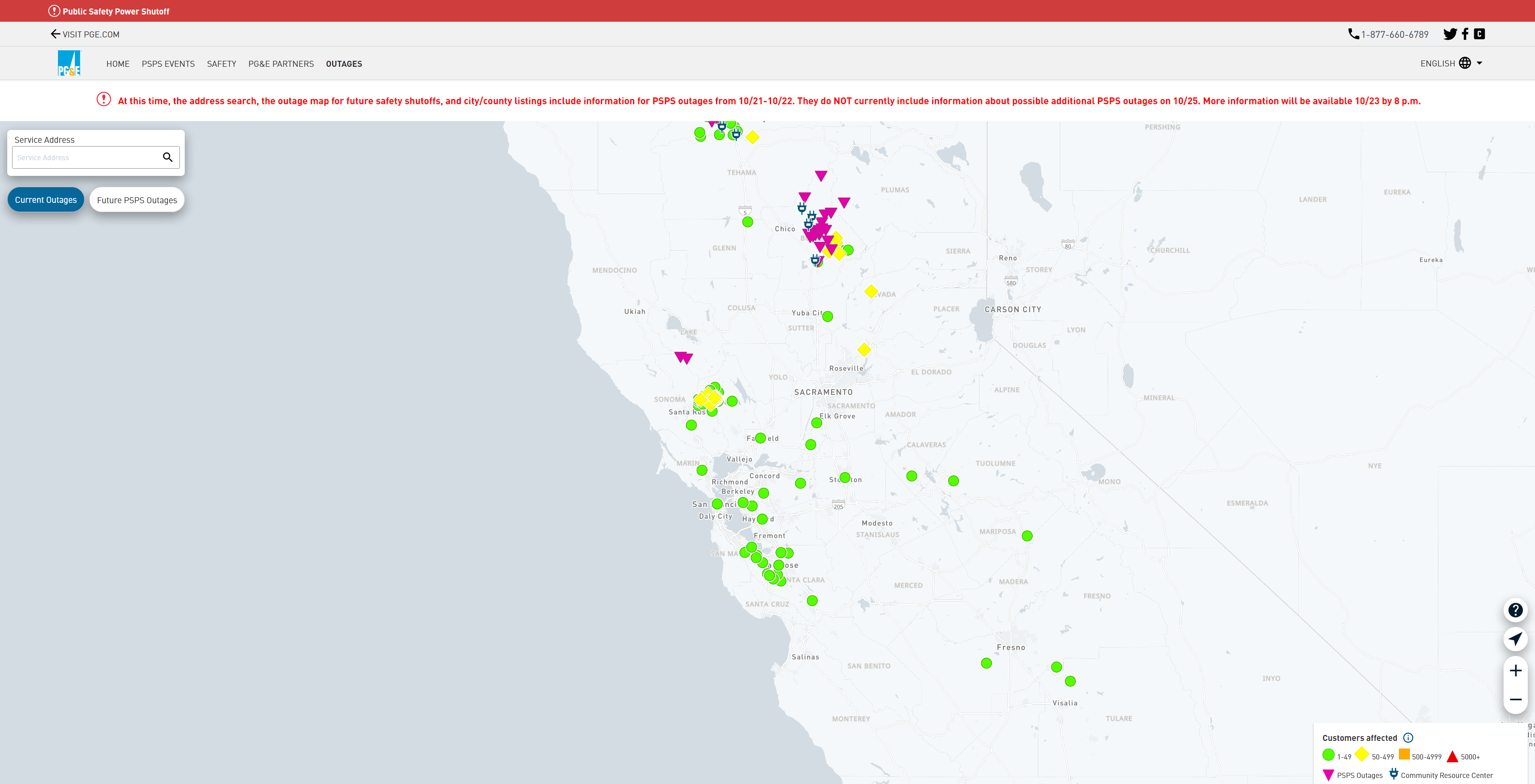
Task: Click the ENGLISH language label
Action: (x=1437, y=63)
